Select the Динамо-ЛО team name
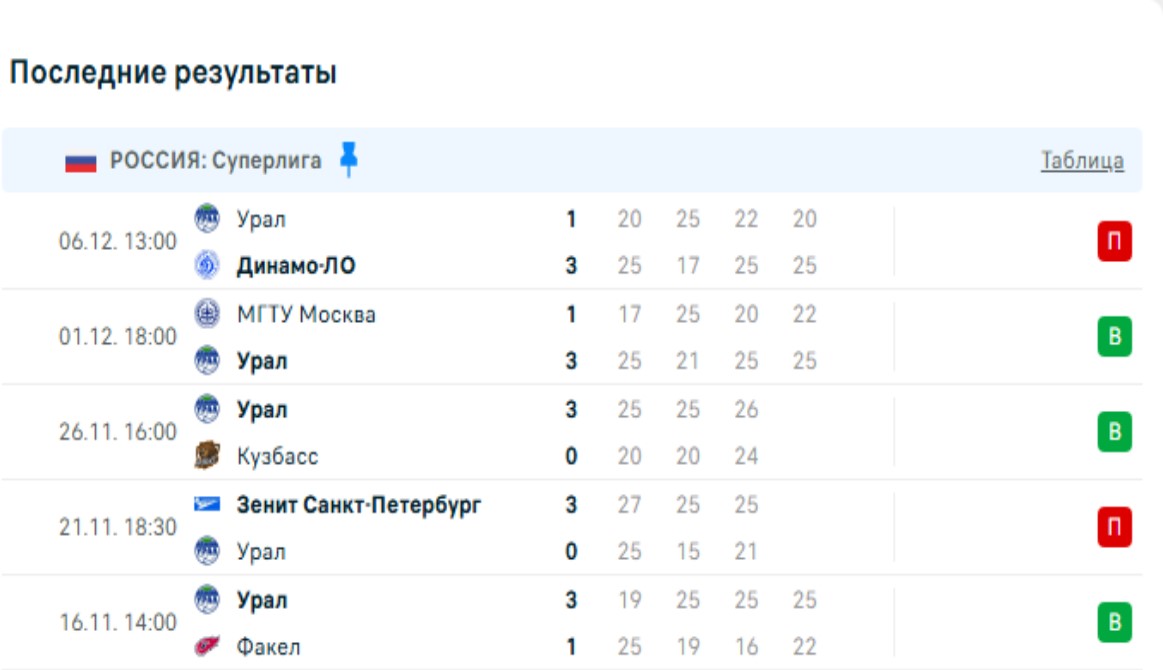1163x670 pixels. [296, 266]
